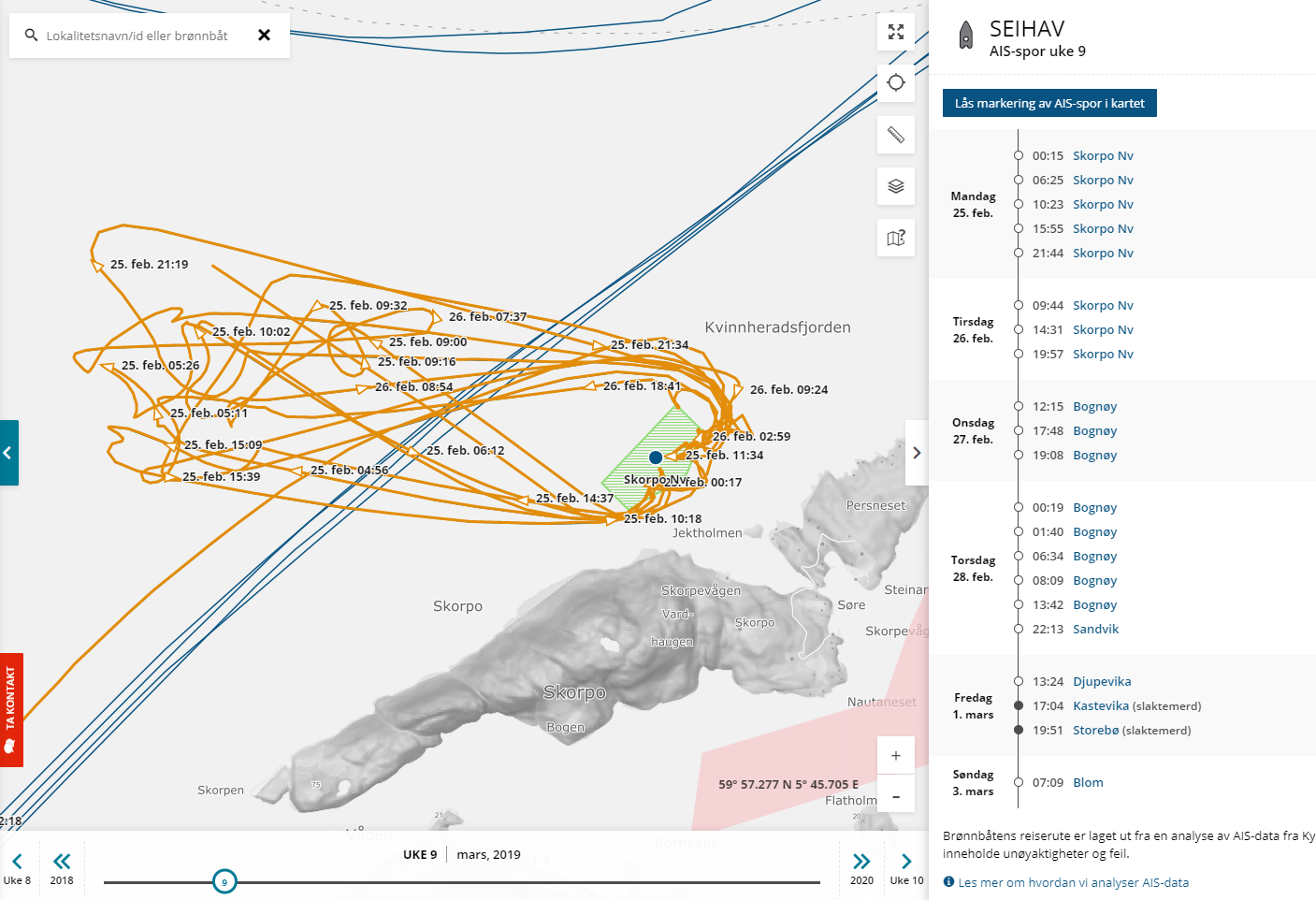Collapse the right info panel chevron
The image size is (1316, 900).
coord(917,453)
